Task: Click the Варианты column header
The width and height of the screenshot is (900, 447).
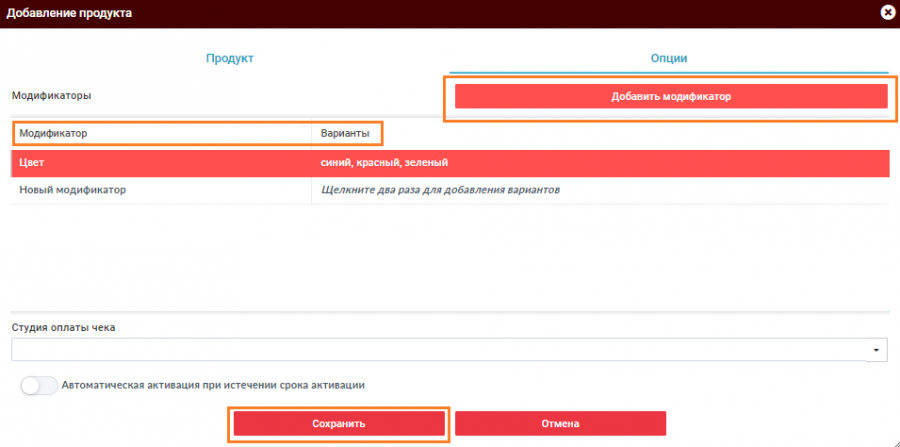Action: tap(345, 133)
